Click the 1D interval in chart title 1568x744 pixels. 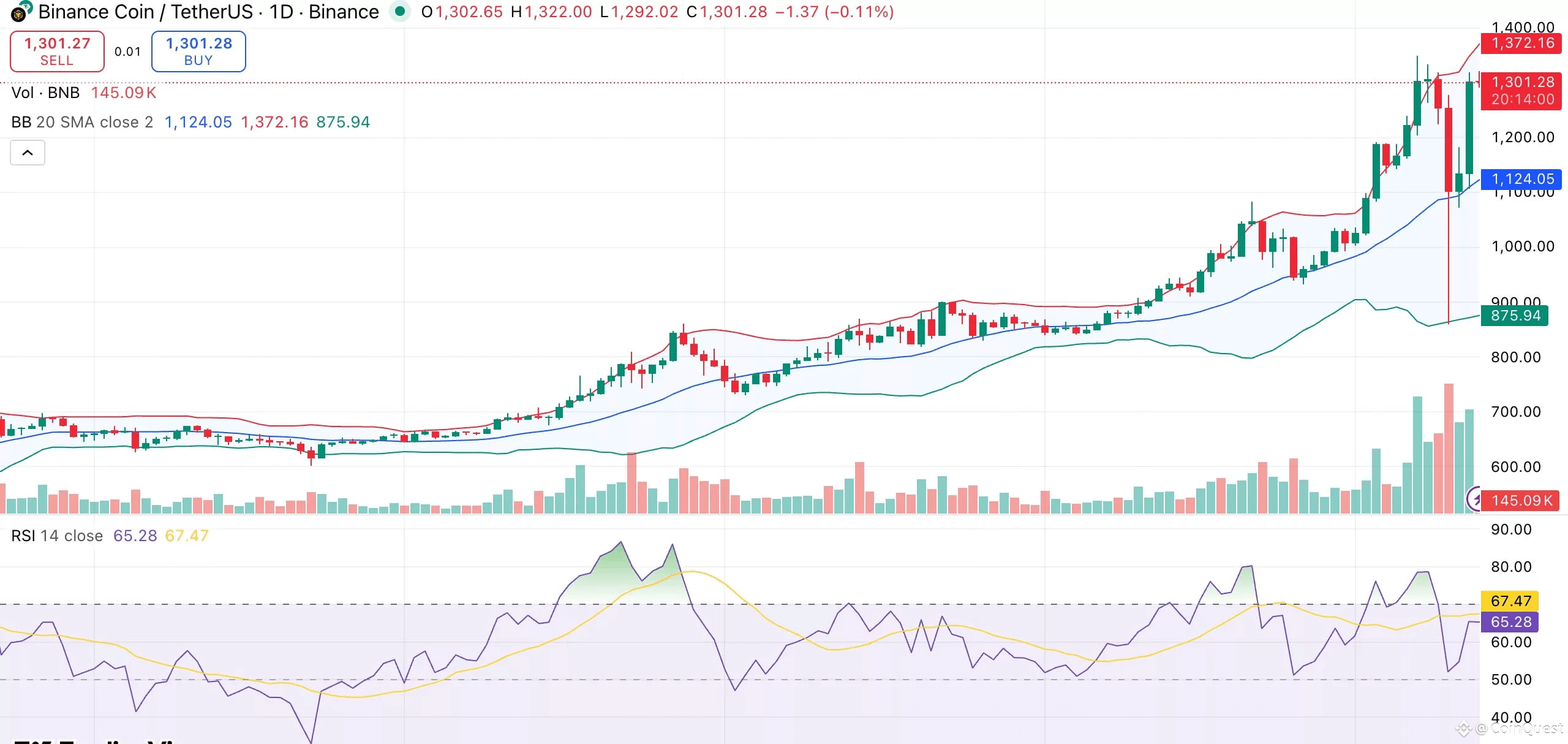pyautogui.click(x=281, y=12)
